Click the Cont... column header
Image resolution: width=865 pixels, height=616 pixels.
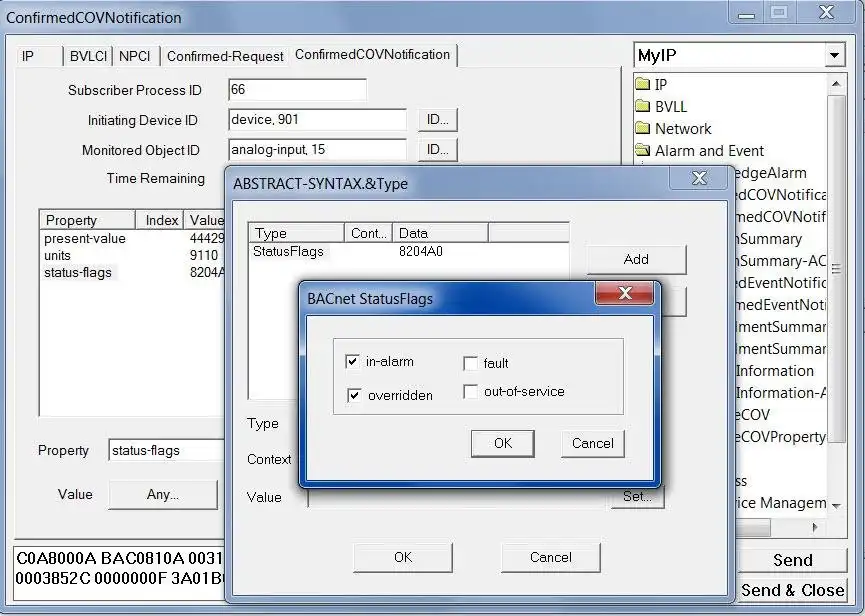pos(369,233)
